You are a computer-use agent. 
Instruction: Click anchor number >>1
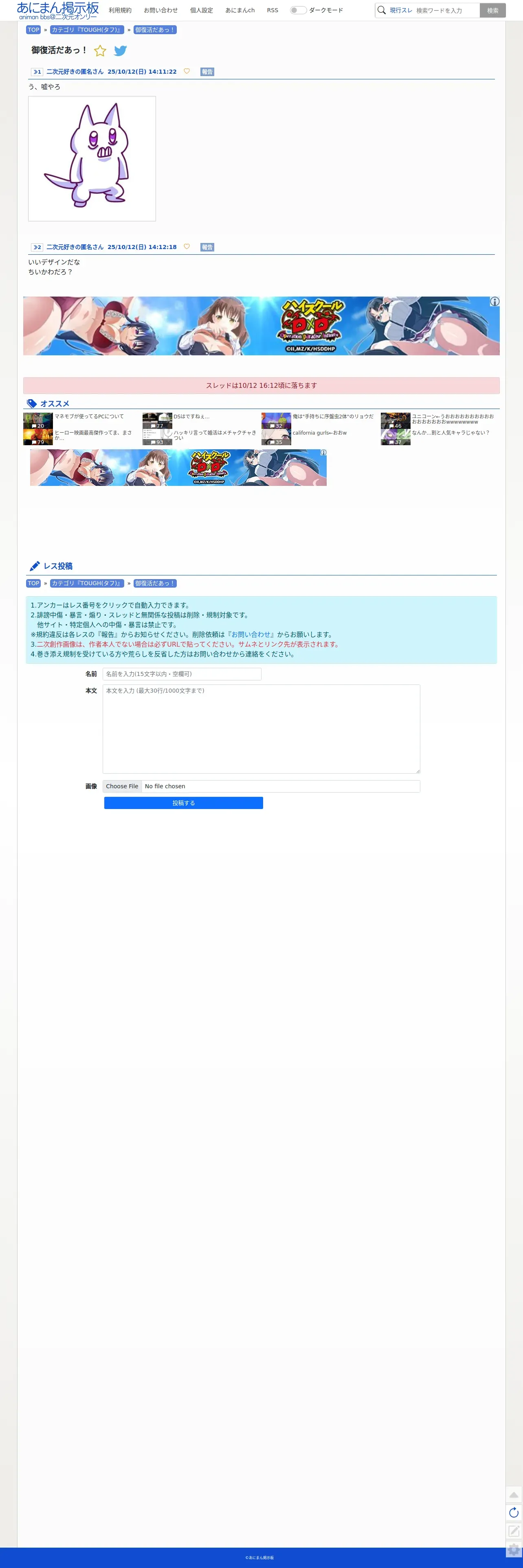[37, 72]
